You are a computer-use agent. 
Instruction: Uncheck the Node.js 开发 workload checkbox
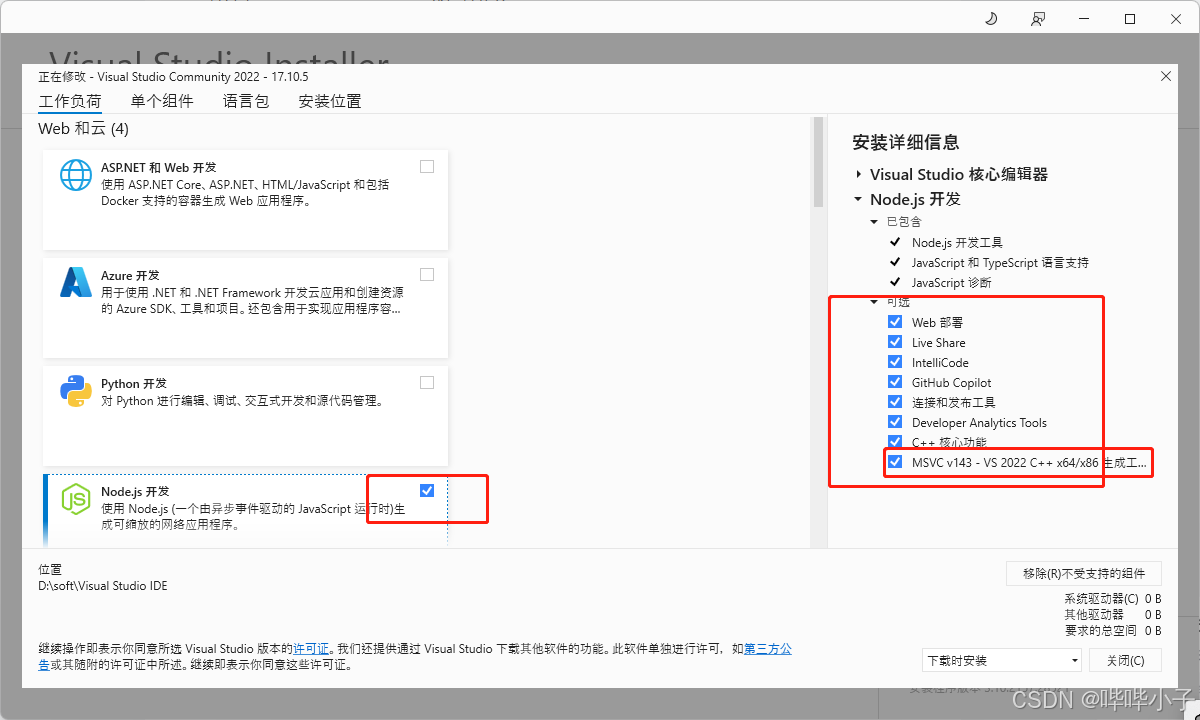[427, 490]
